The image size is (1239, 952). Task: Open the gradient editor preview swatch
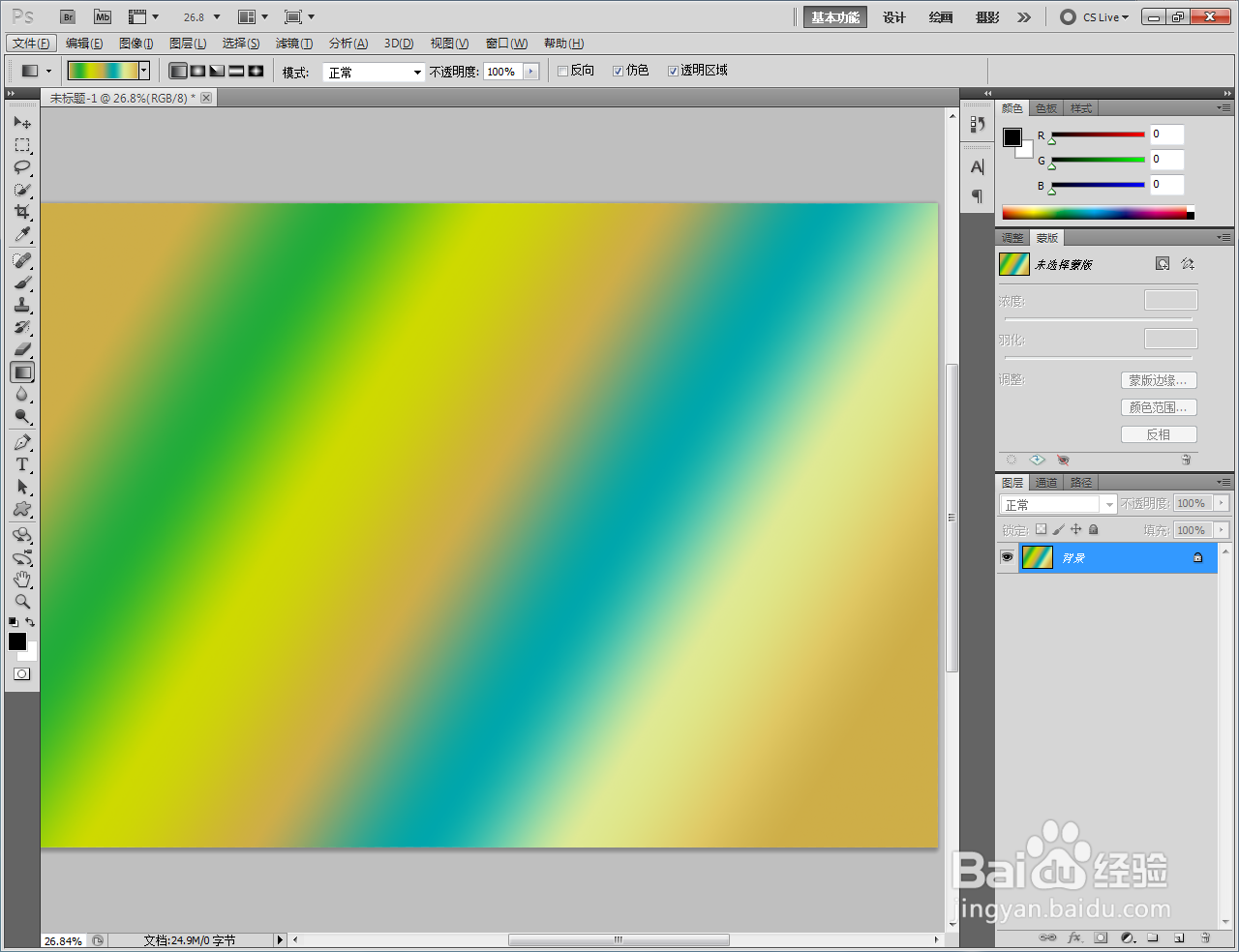[103, 71]
